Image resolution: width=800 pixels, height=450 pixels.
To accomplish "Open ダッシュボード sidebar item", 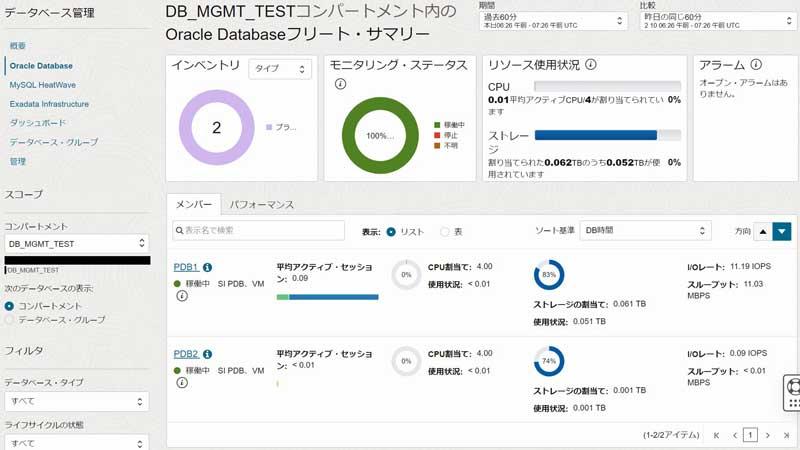I will pyautogui.click(x=38, y=123).
